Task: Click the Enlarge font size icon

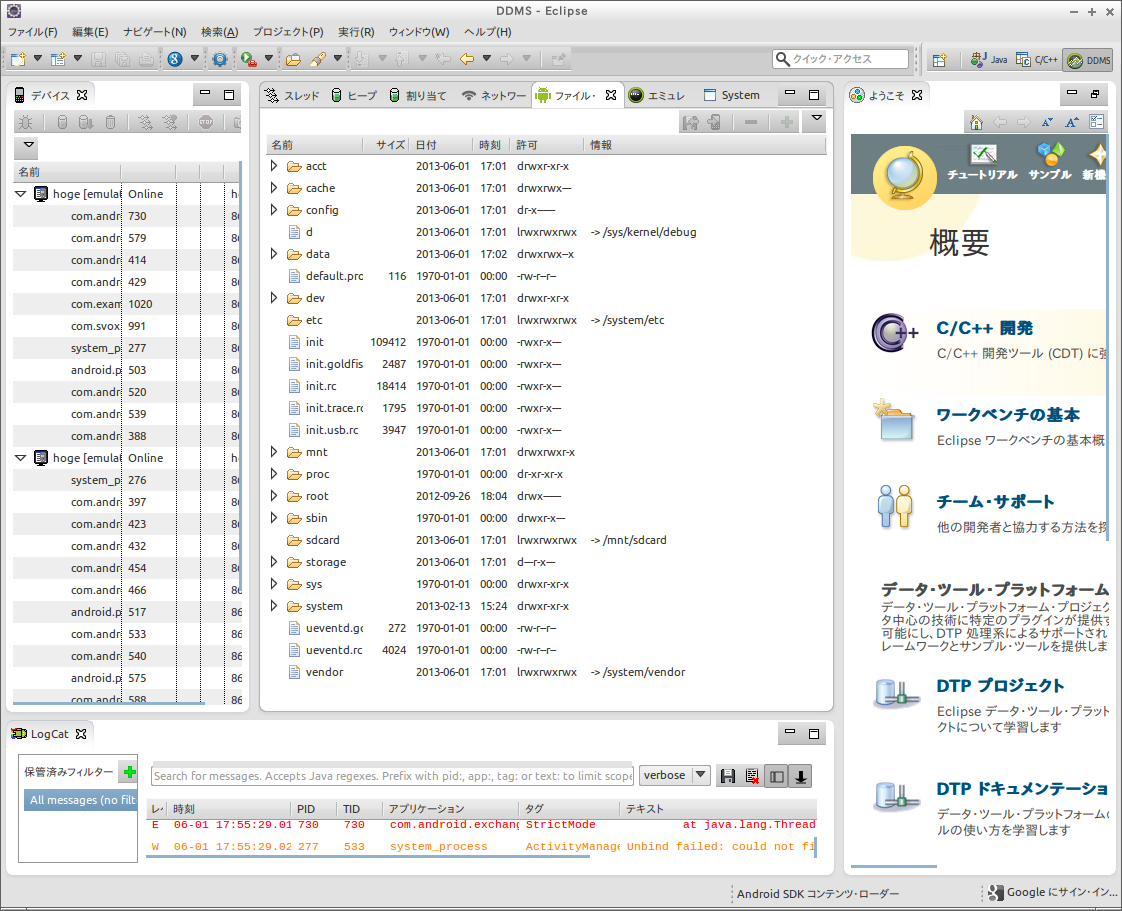Action: [1071, 122]
